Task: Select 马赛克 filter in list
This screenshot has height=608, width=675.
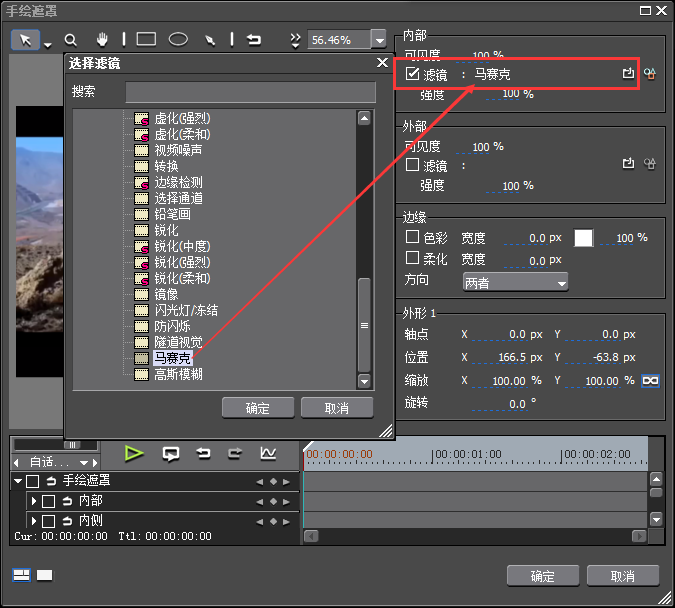Action: point(172,358)
